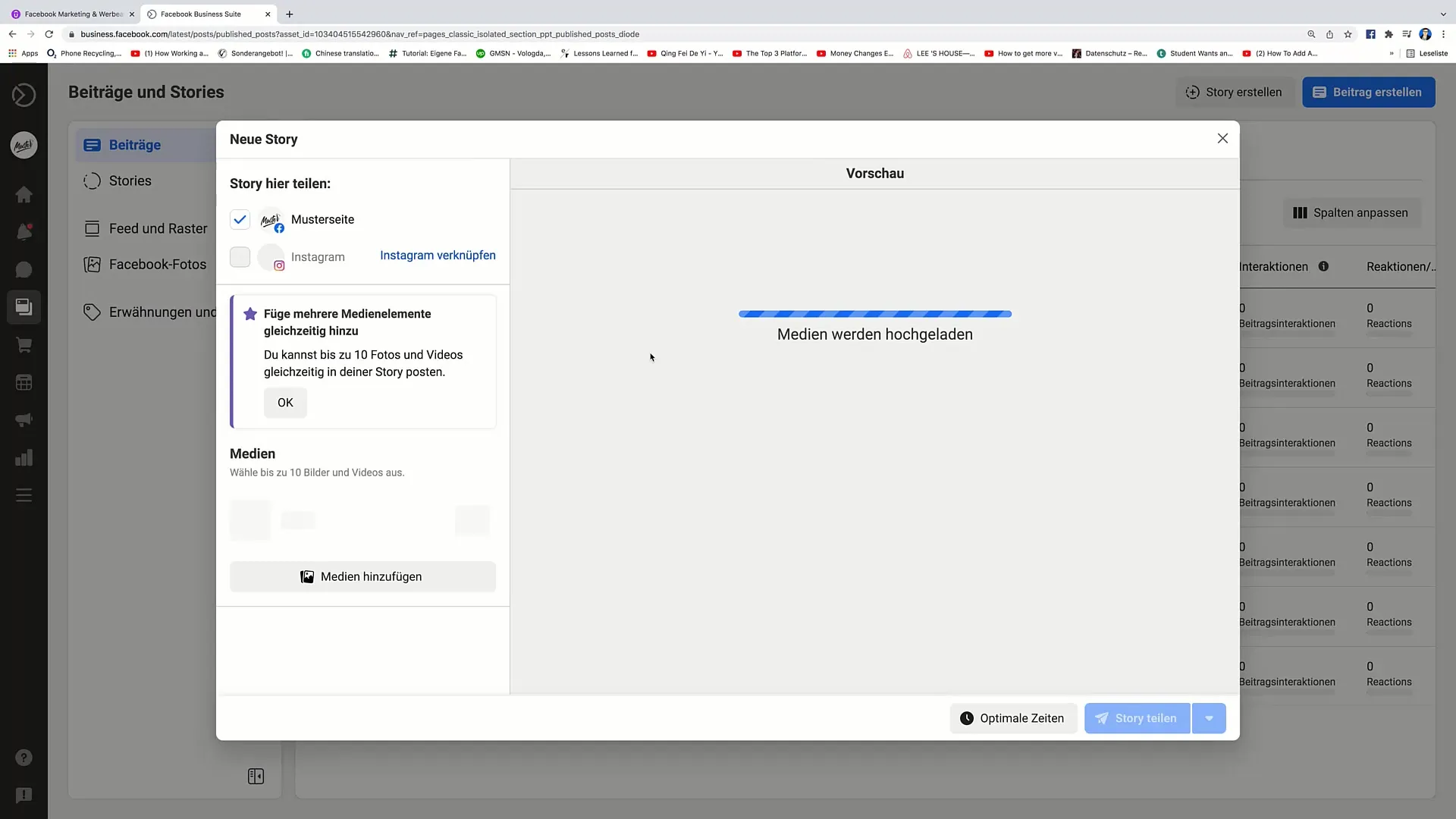Expand bookmarks overflow chevron
Viewport: 1456px width, 819px height.
(1392, 53)
